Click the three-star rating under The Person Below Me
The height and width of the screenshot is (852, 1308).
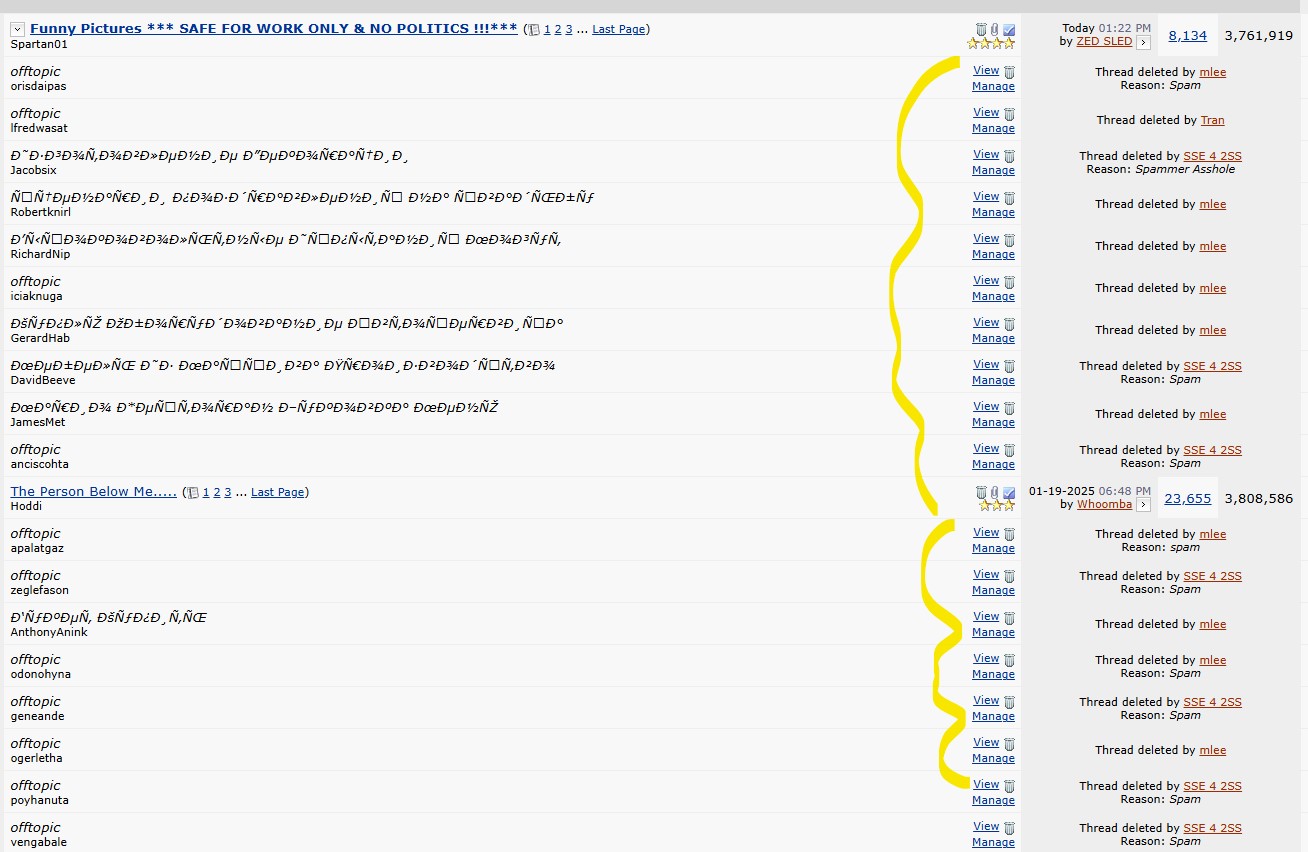[x=996, y=504]
